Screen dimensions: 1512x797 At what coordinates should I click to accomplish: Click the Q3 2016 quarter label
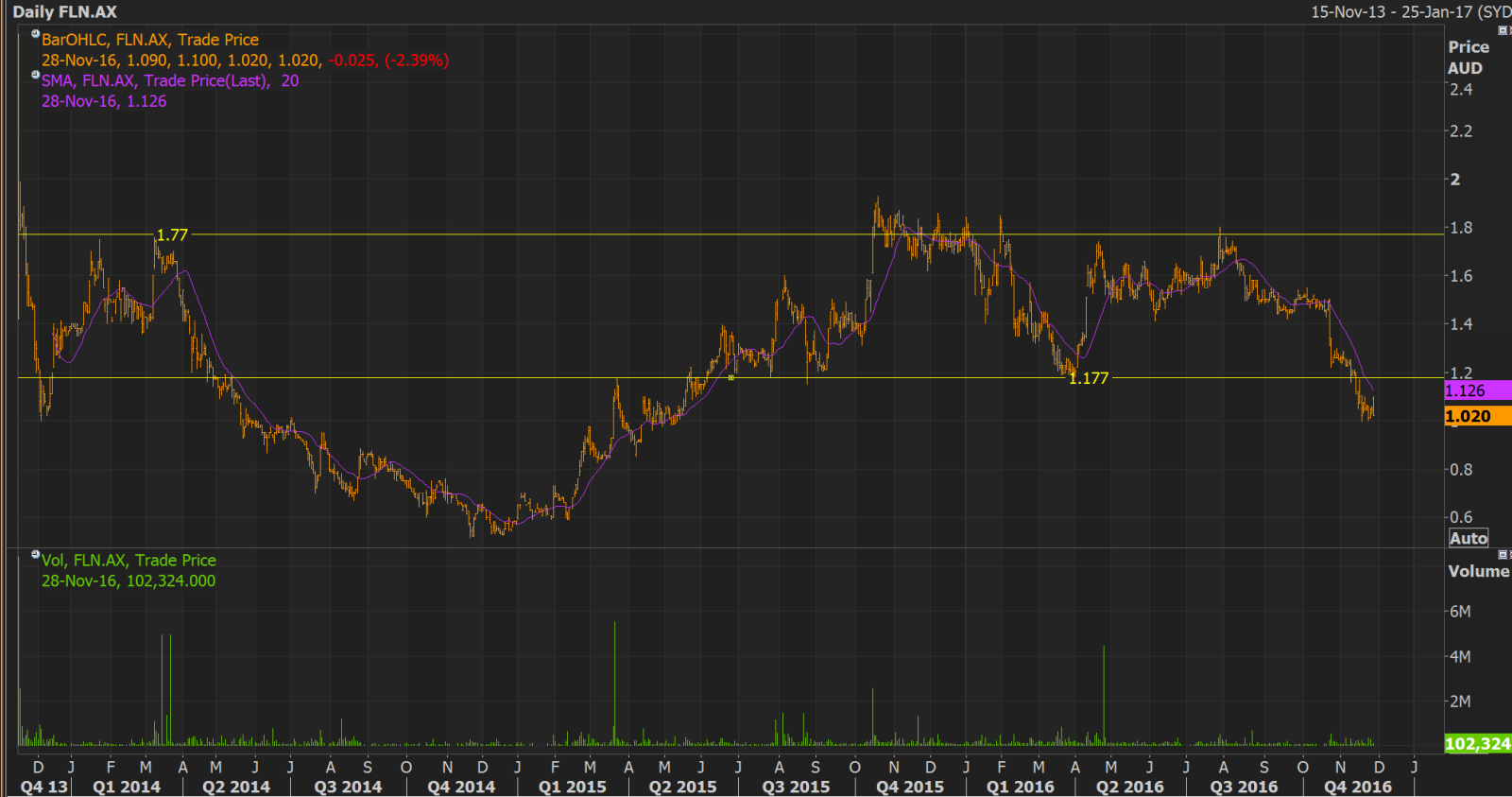(x=1244, y=787)
